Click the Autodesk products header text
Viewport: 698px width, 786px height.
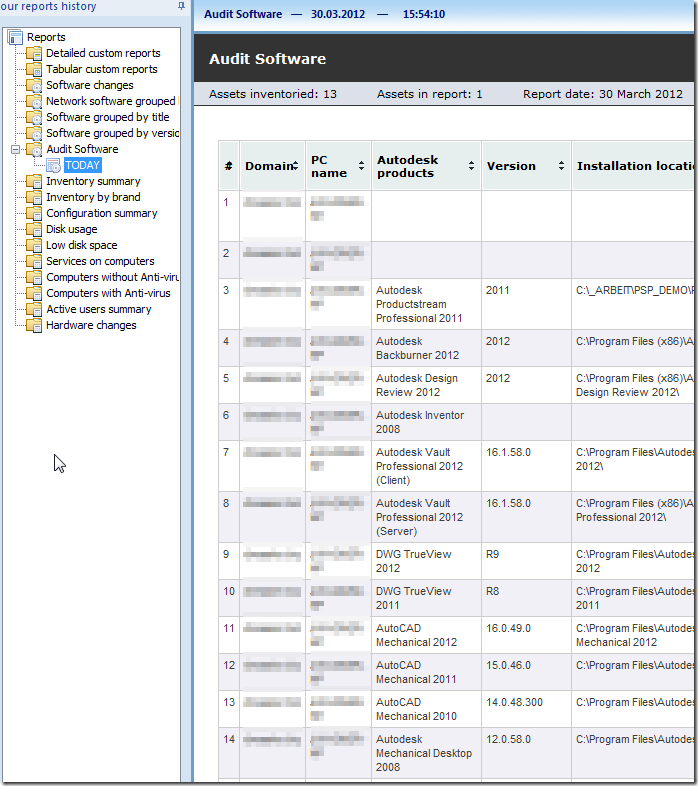click(x=407, y=166)
